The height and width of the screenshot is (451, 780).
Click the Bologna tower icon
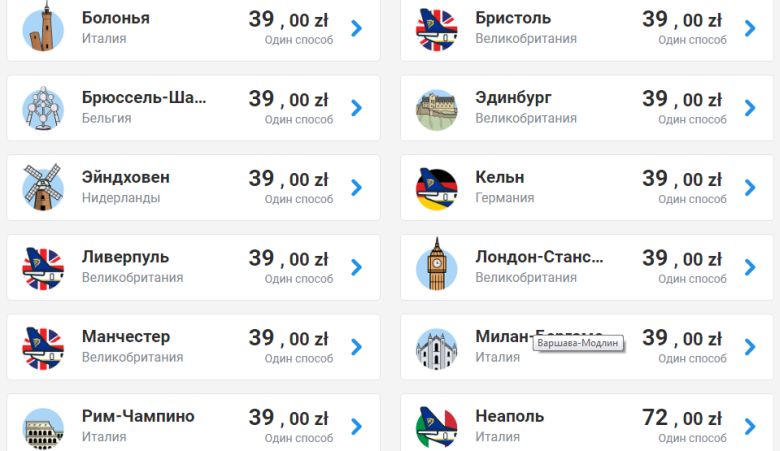coord(43,28)
